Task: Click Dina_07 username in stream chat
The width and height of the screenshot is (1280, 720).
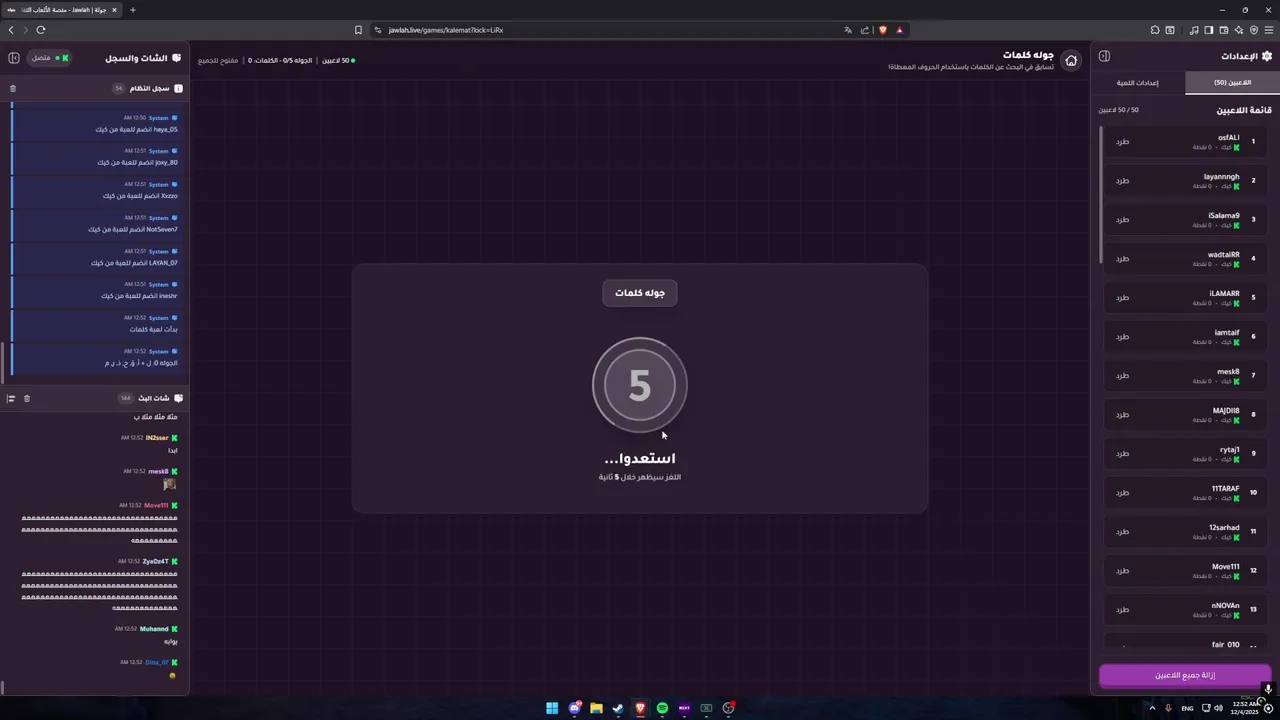Action: click(157, 662)
